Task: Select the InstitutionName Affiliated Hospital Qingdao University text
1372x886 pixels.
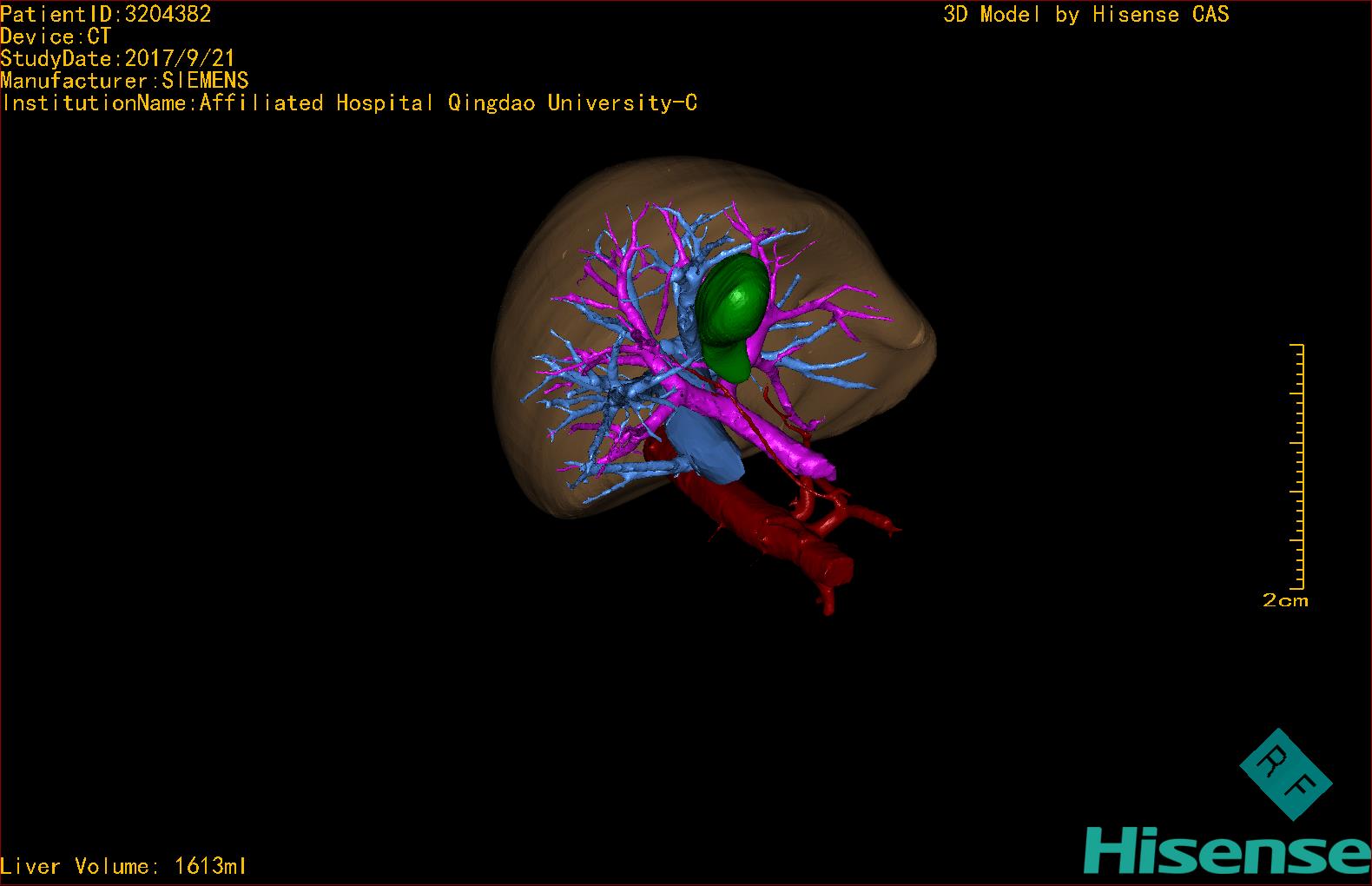Action: click(x=349, y=103)
